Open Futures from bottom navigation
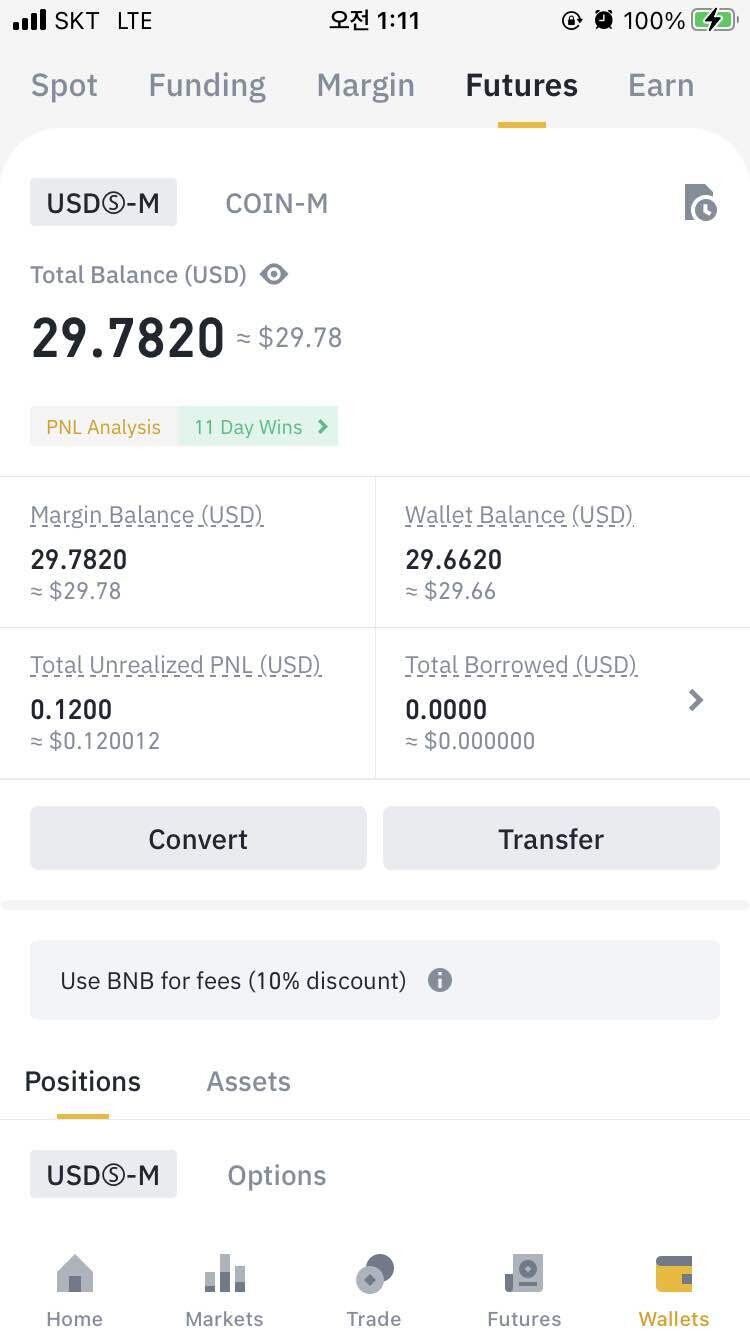The image size is (750, 1334). pos(524,1292)
